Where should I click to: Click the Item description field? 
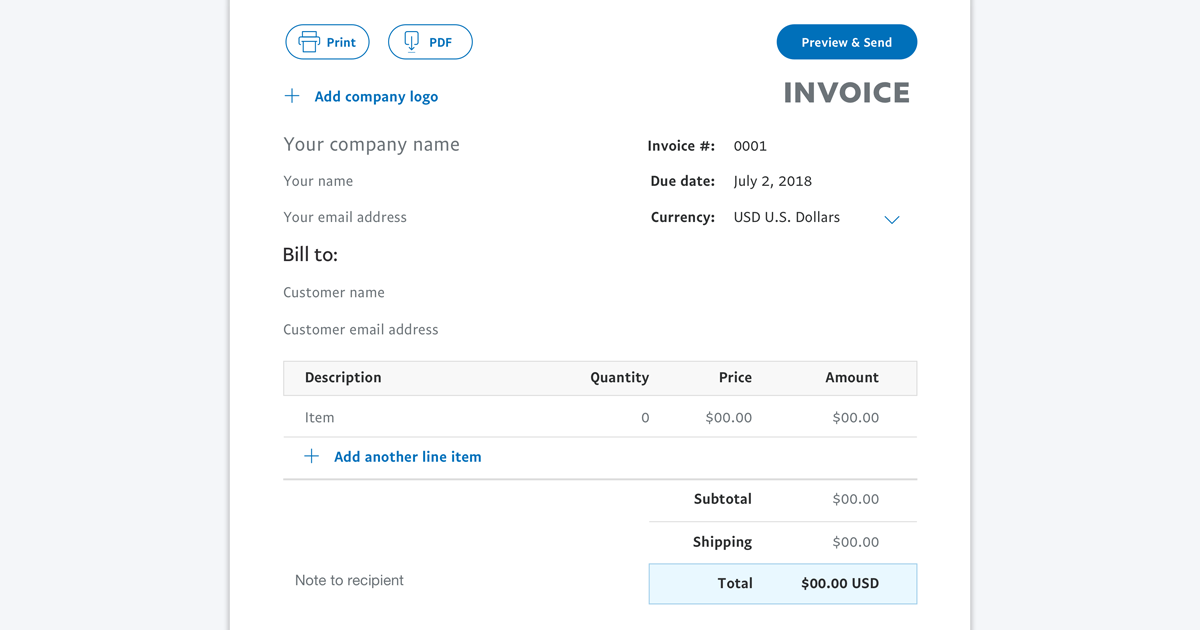319,417
